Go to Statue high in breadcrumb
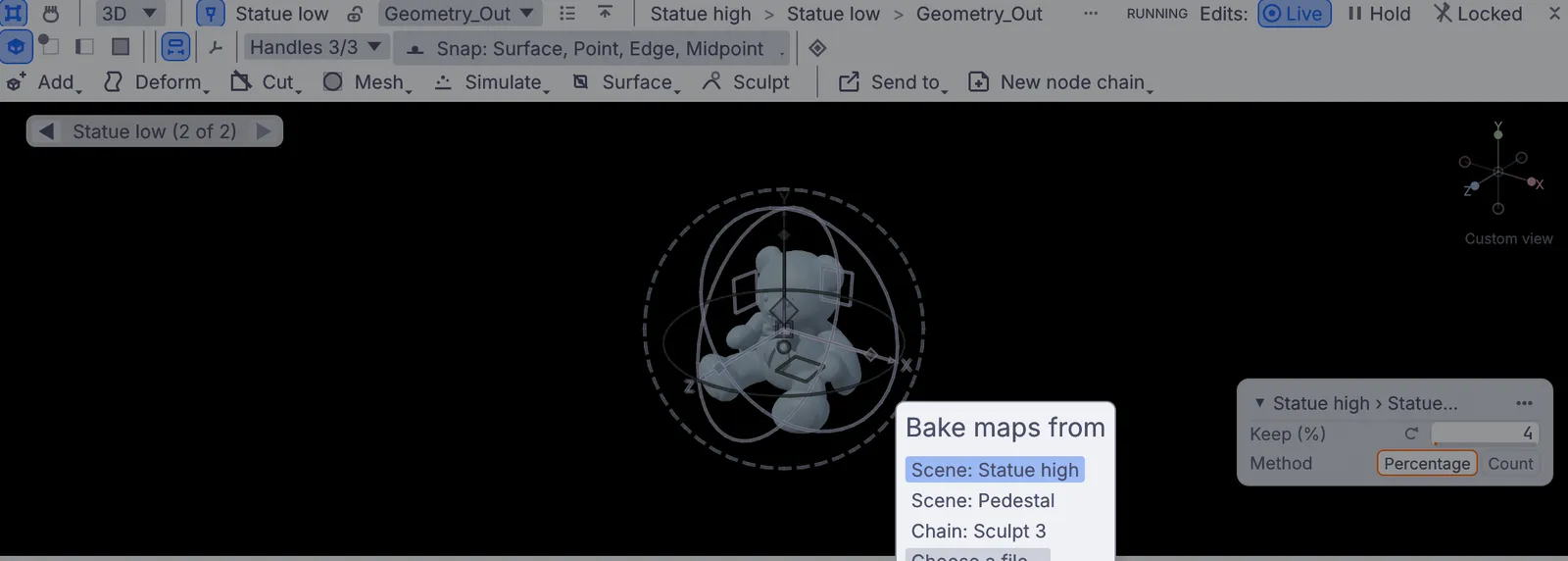Screen dimensions: 1568x561 pos(701,14)
